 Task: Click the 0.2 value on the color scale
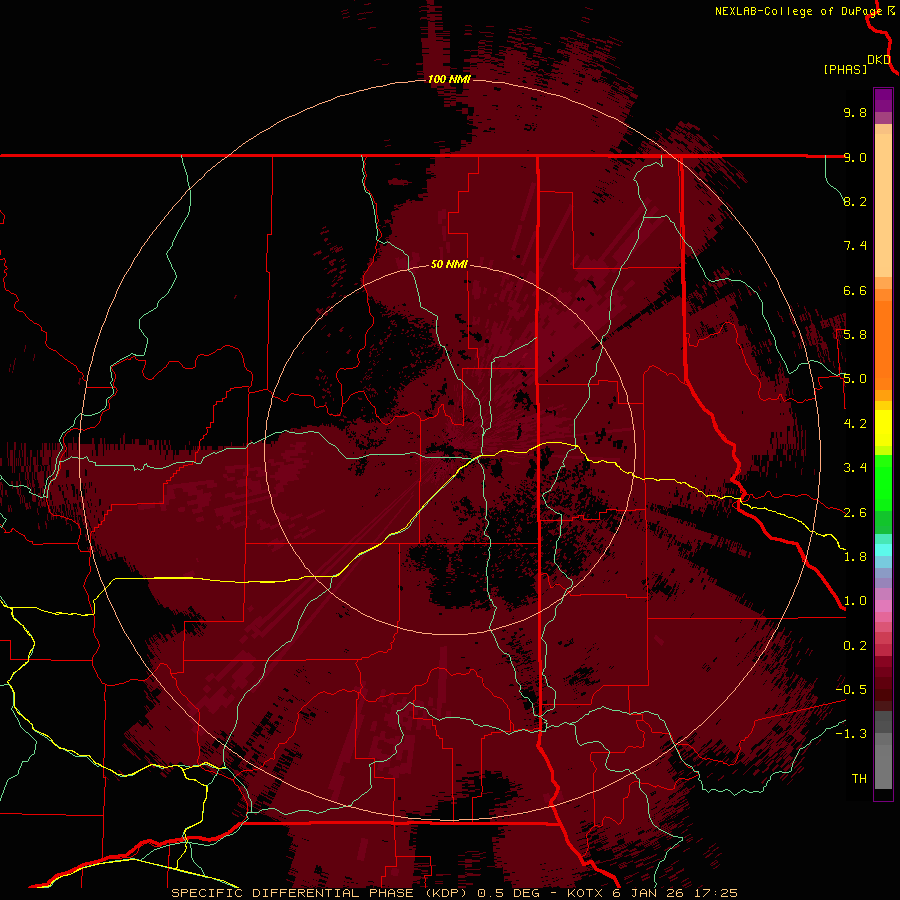(855, 646)
